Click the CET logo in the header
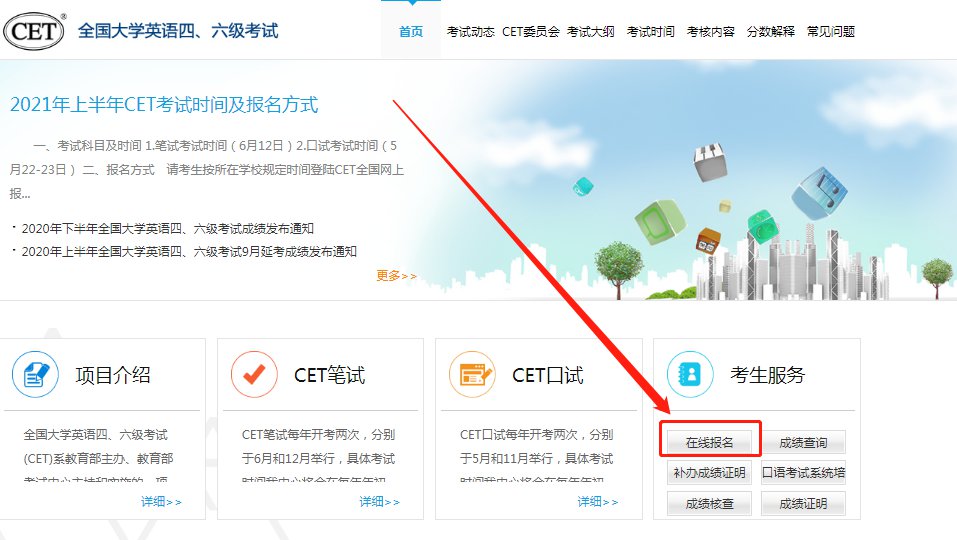This screenshot has height=540, width=957. click(x=34, y=31)
